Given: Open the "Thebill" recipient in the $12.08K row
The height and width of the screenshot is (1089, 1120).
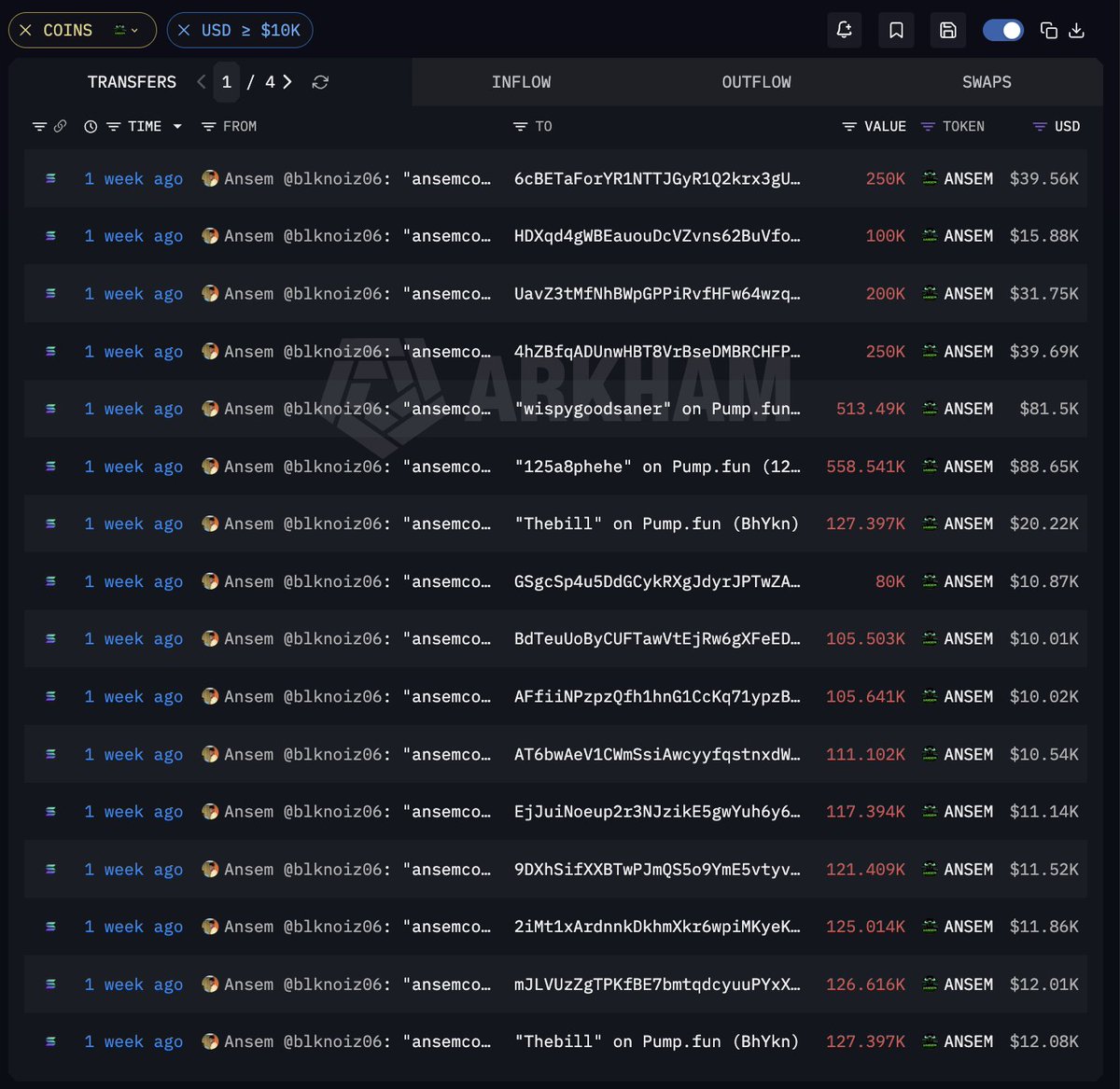Looking at the screenshot, I should [x=657, y=1041].
